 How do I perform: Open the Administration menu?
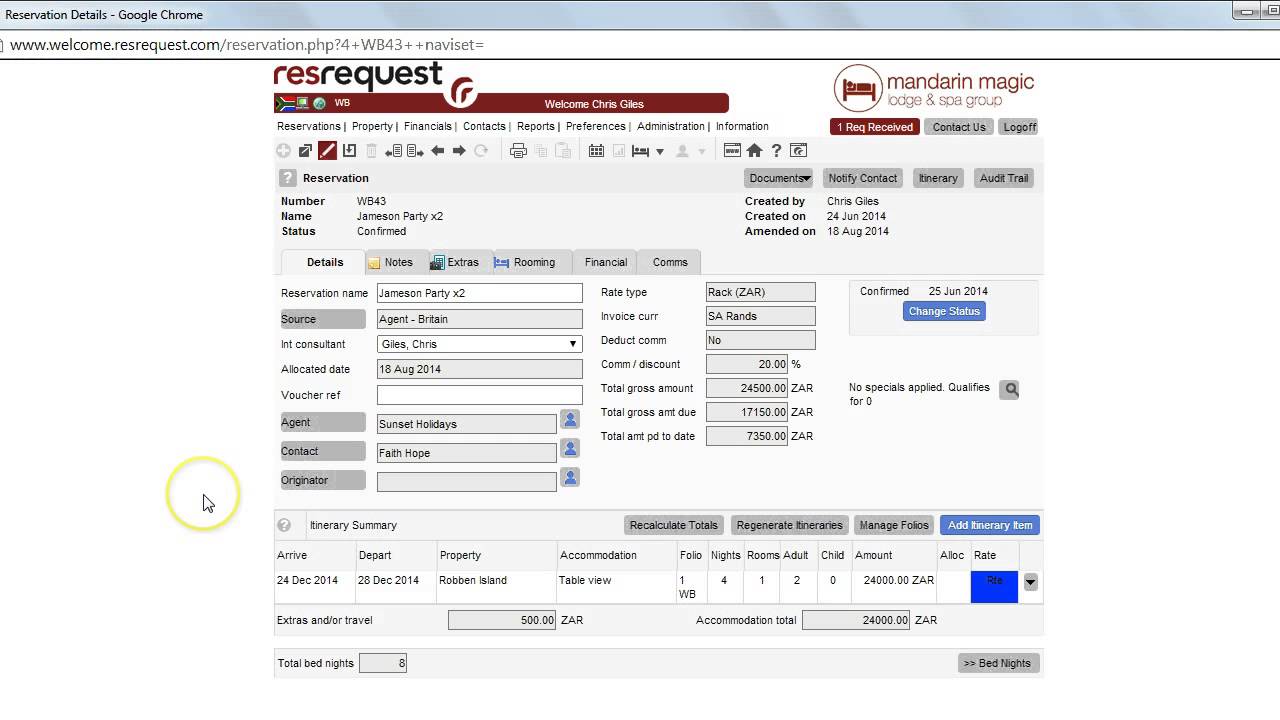click(x=671, y=127)
